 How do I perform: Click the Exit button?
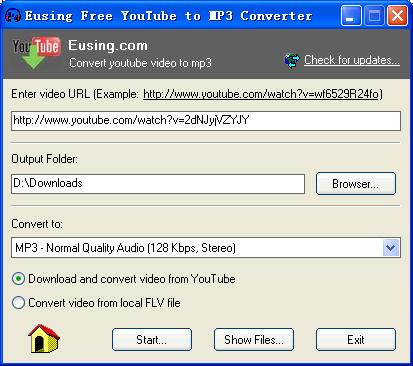coord(356,340)
